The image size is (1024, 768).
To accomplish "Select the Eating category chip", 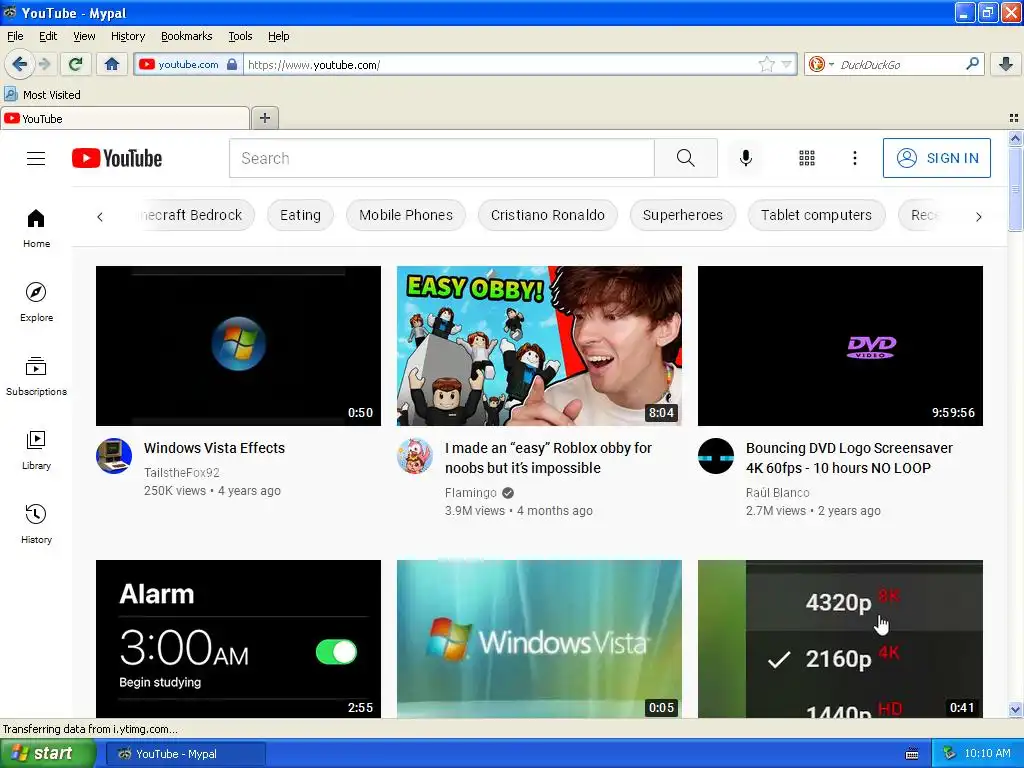I will (x=300, y=215).
